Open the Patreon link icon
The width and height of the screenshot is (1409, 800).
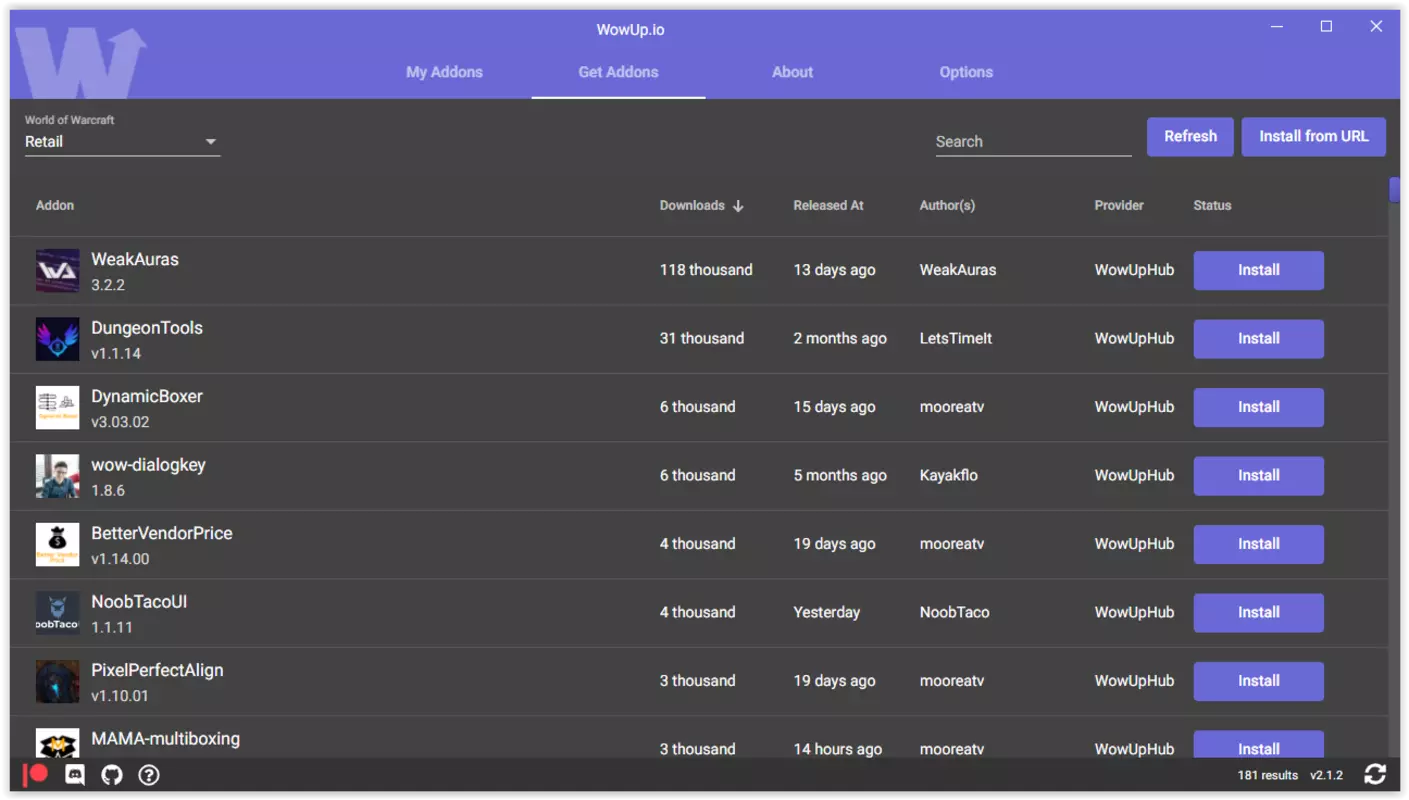(x=36, y=774)
